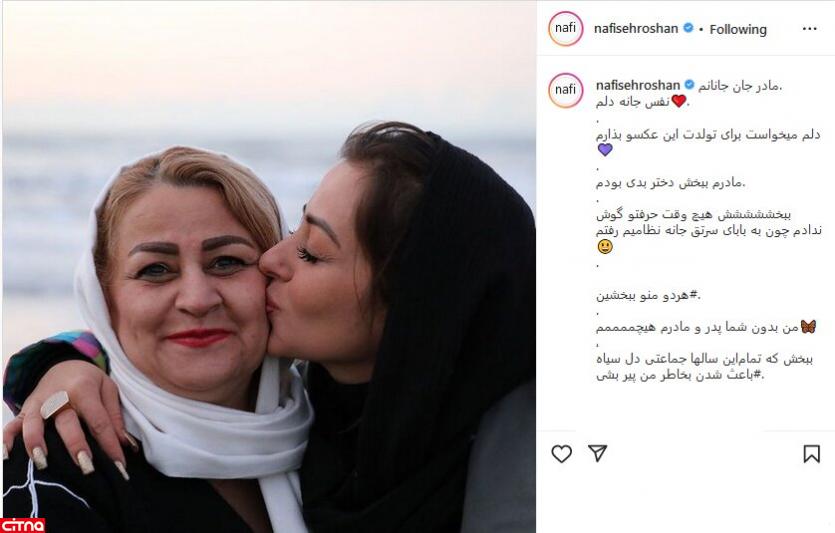Viewport: 835px width, 533px height.
Task: Open the hashtag #هردو منو ببخشین
Action: [648, 295]
